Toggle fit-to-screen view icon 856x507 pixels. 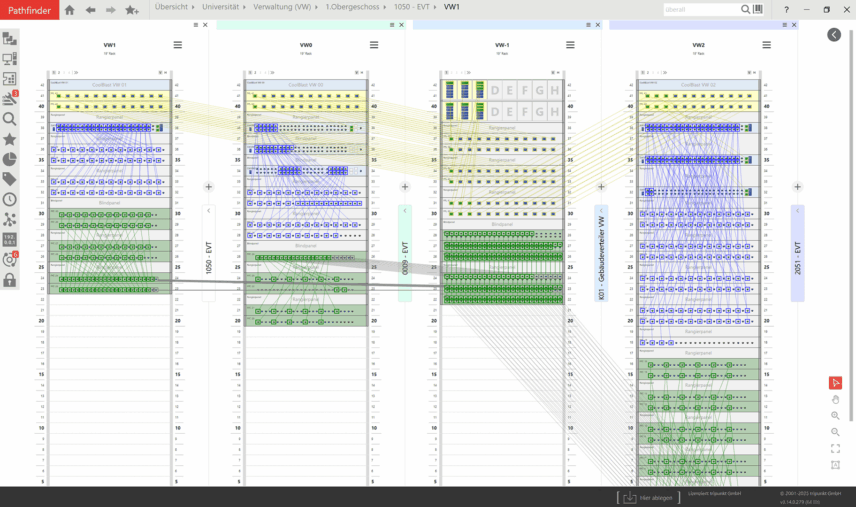point(835,448)
